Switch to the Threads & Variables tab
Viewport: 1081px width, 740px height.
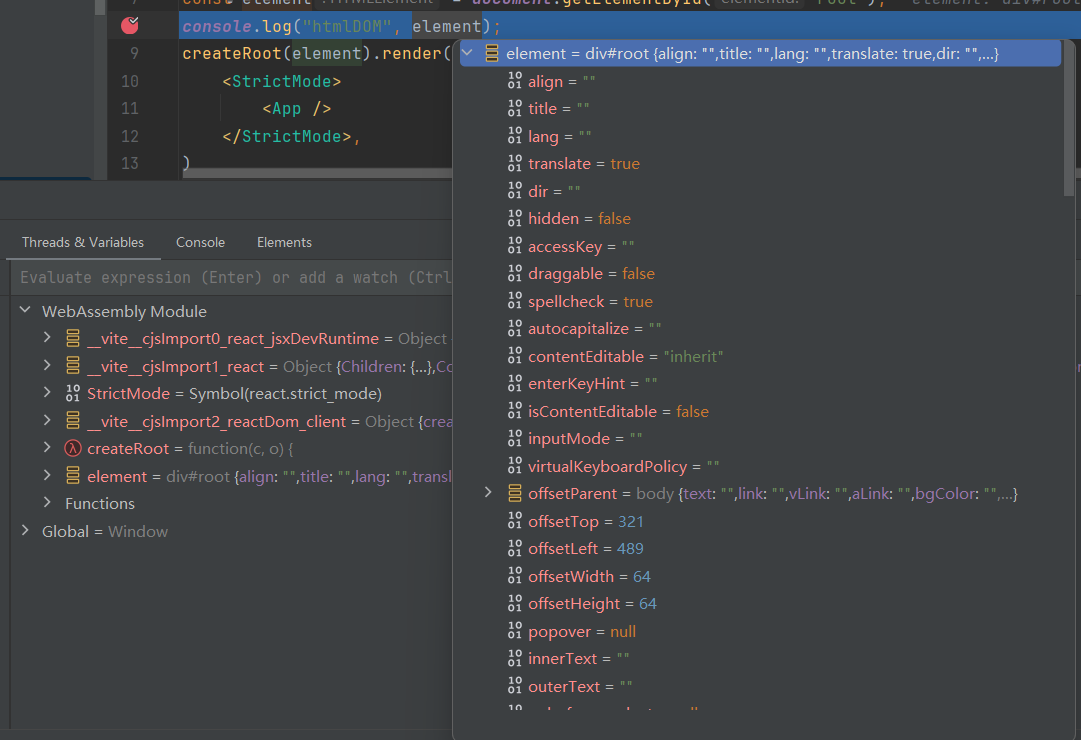coord(83,242)
